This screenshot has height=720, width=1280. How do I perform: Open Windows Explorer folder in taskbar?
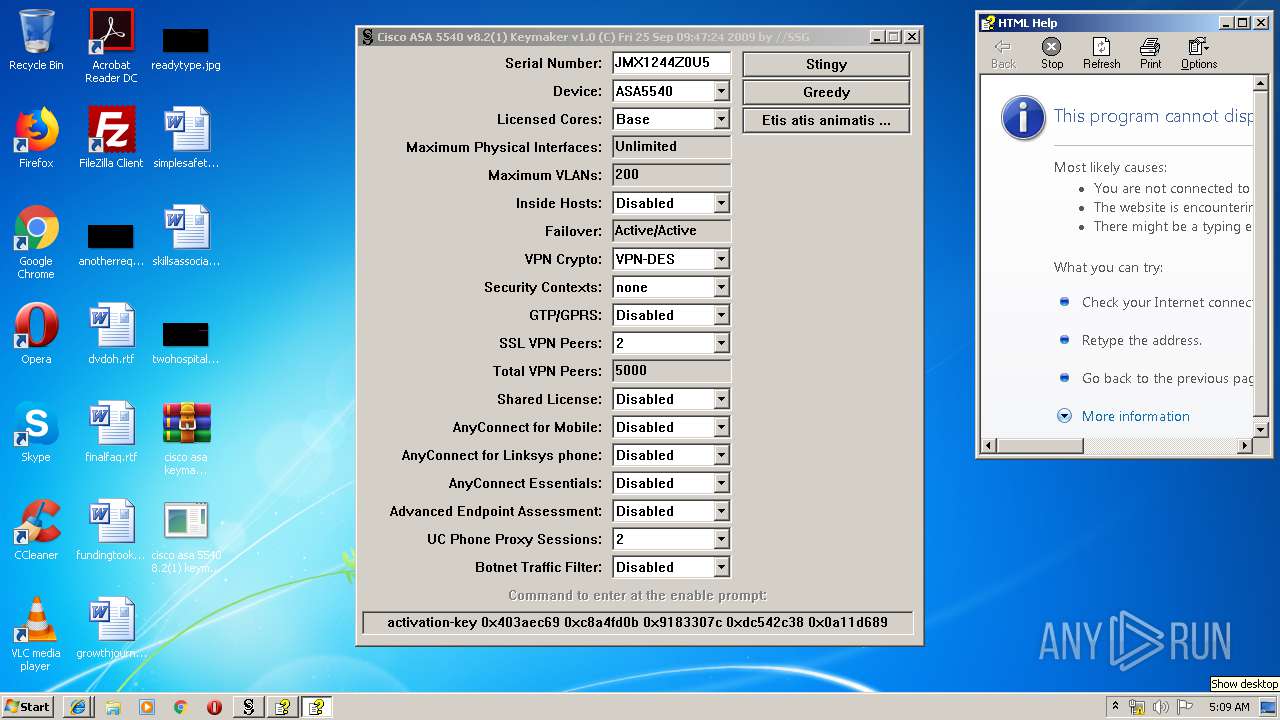coord(113,707)
